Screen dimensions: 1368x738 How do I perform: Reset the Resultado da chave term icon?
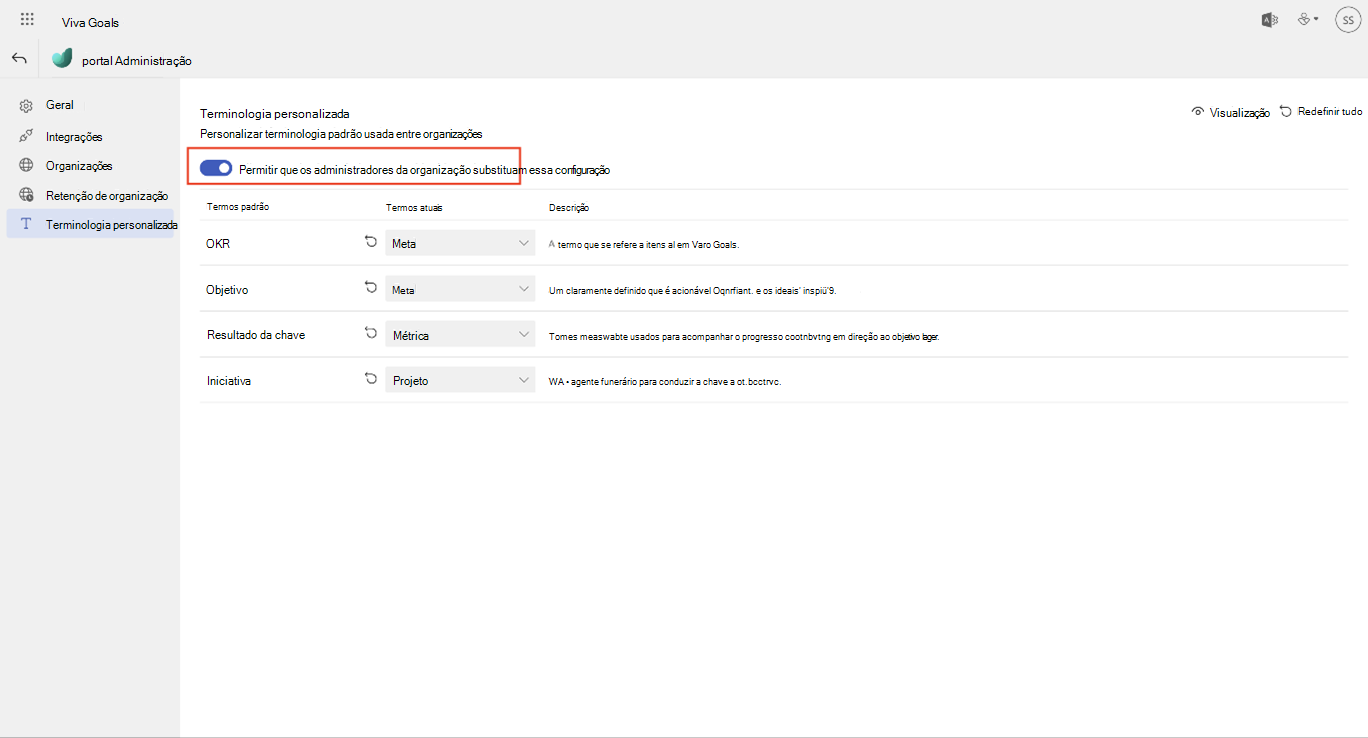pyautogui.click(x=371, y=333)
